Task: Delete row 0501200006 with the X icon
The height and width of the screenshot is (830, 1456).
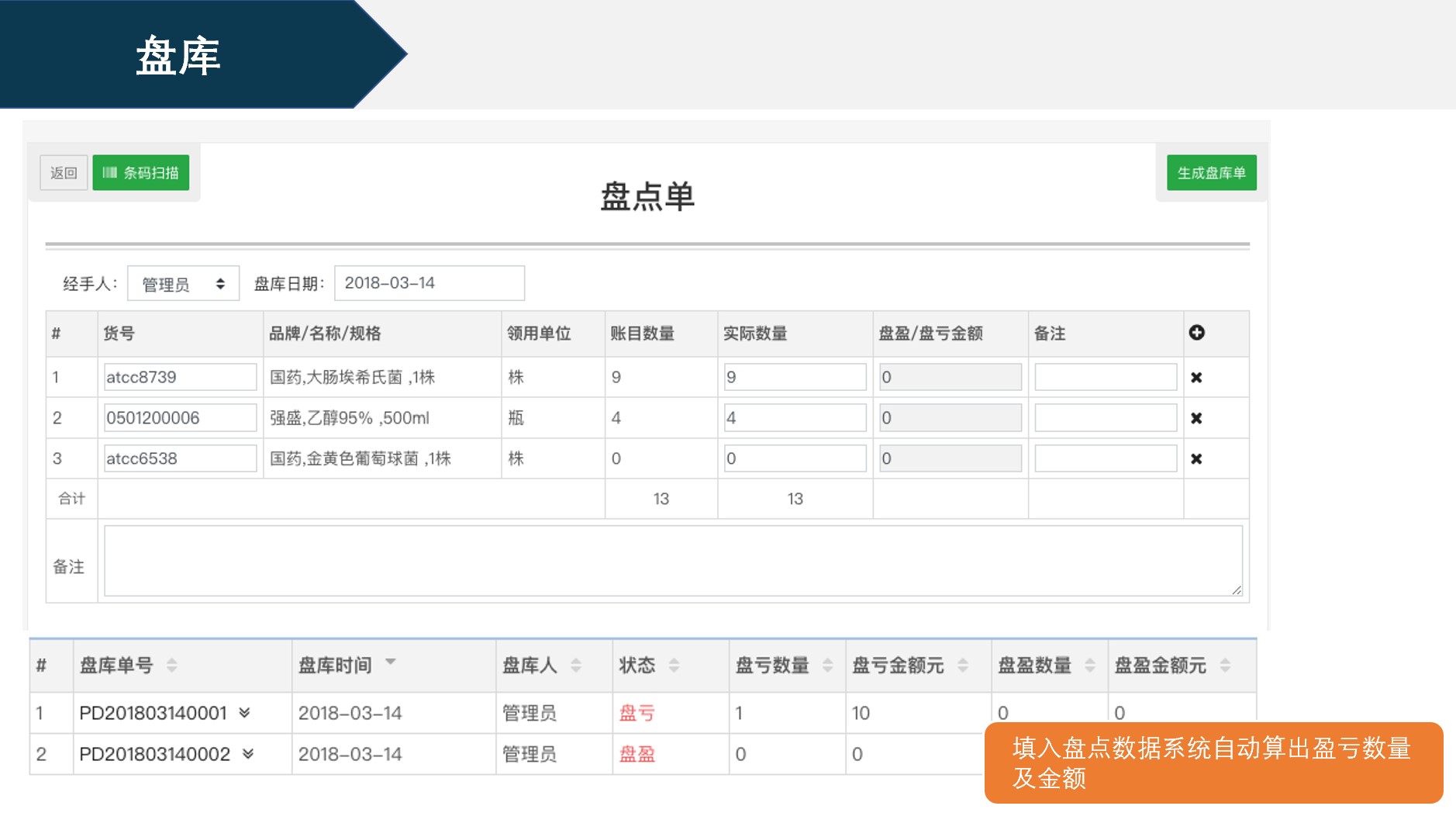Action: click(1196, 418)
